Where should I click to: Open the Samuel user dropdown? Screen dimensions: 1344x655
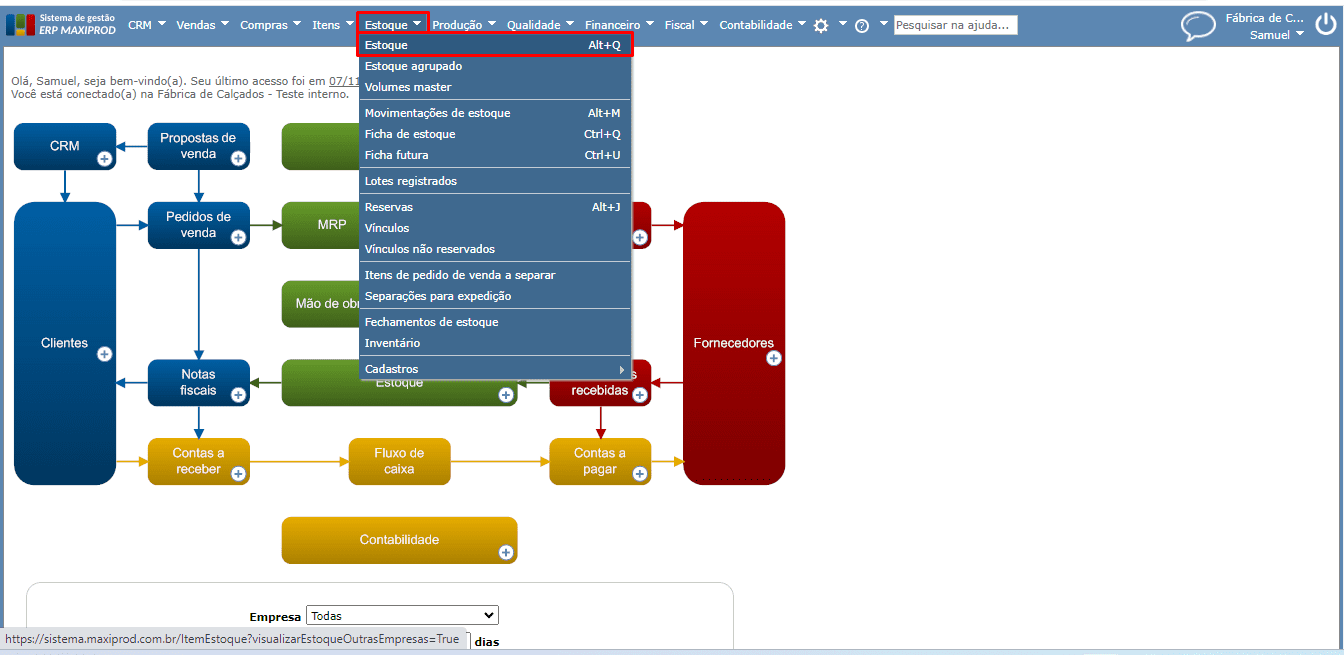click(x=1277, y=34)
